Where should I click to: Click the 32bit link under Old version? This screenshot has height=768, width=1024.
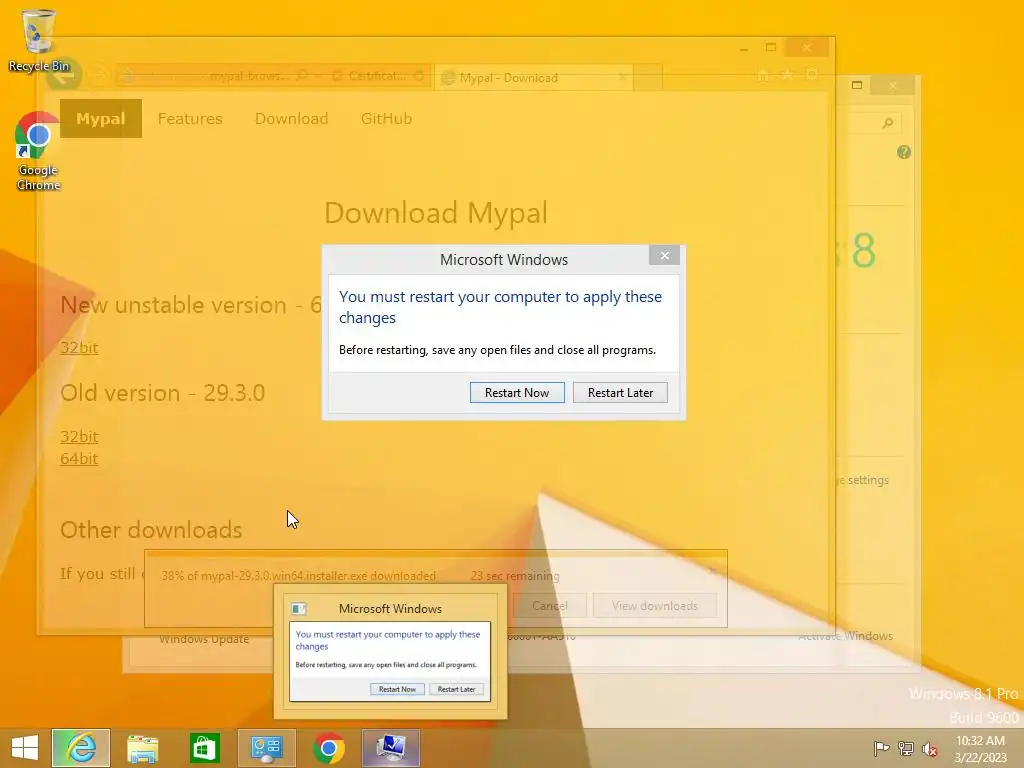79,436
